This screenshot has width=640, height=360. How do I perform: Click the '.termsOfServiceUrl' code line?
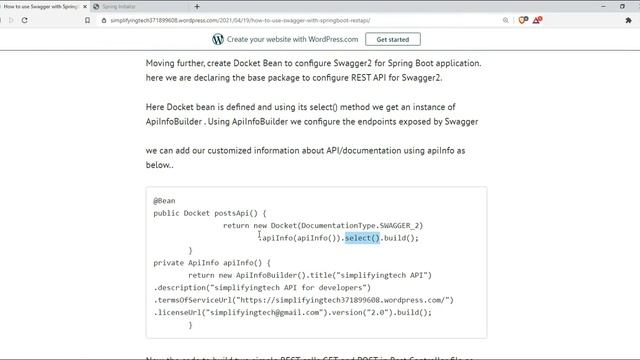(304, 300)
